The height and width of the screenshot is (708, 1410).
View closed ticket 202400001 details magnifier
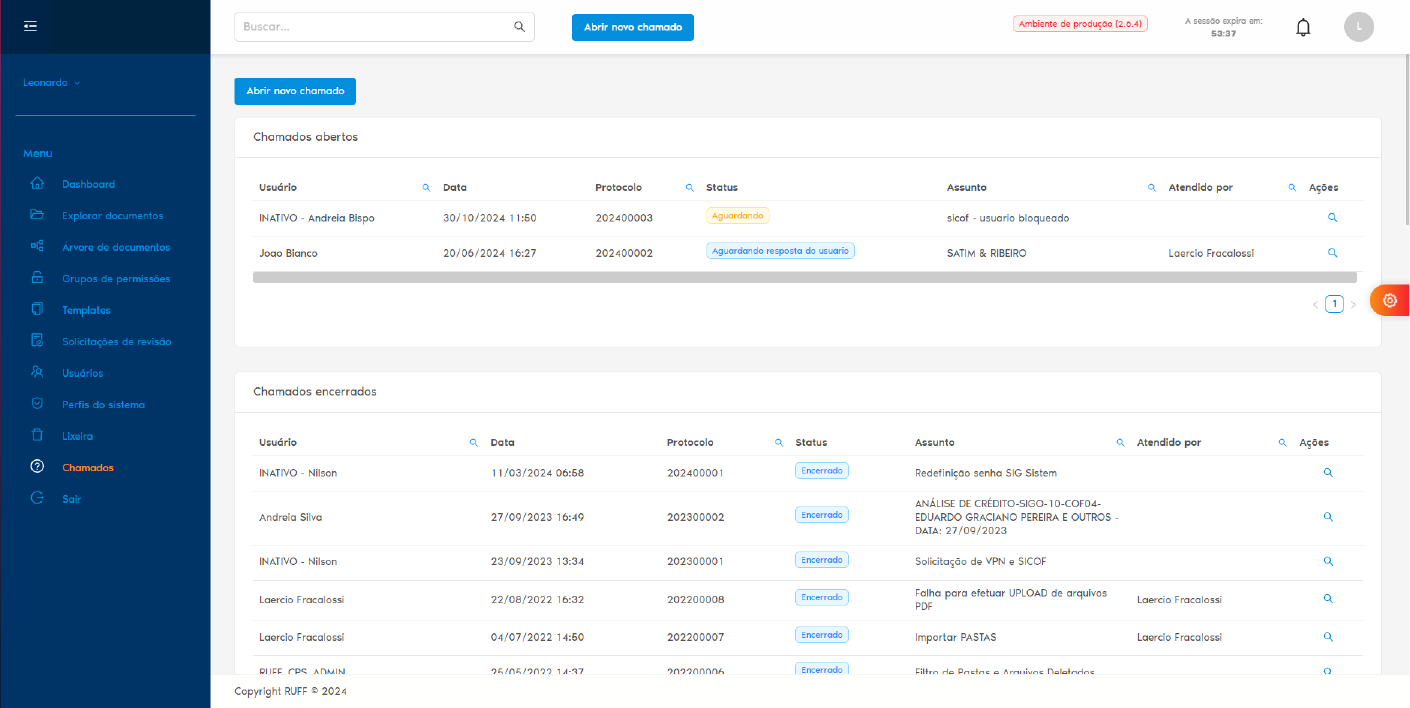(x=1328, y=472)
